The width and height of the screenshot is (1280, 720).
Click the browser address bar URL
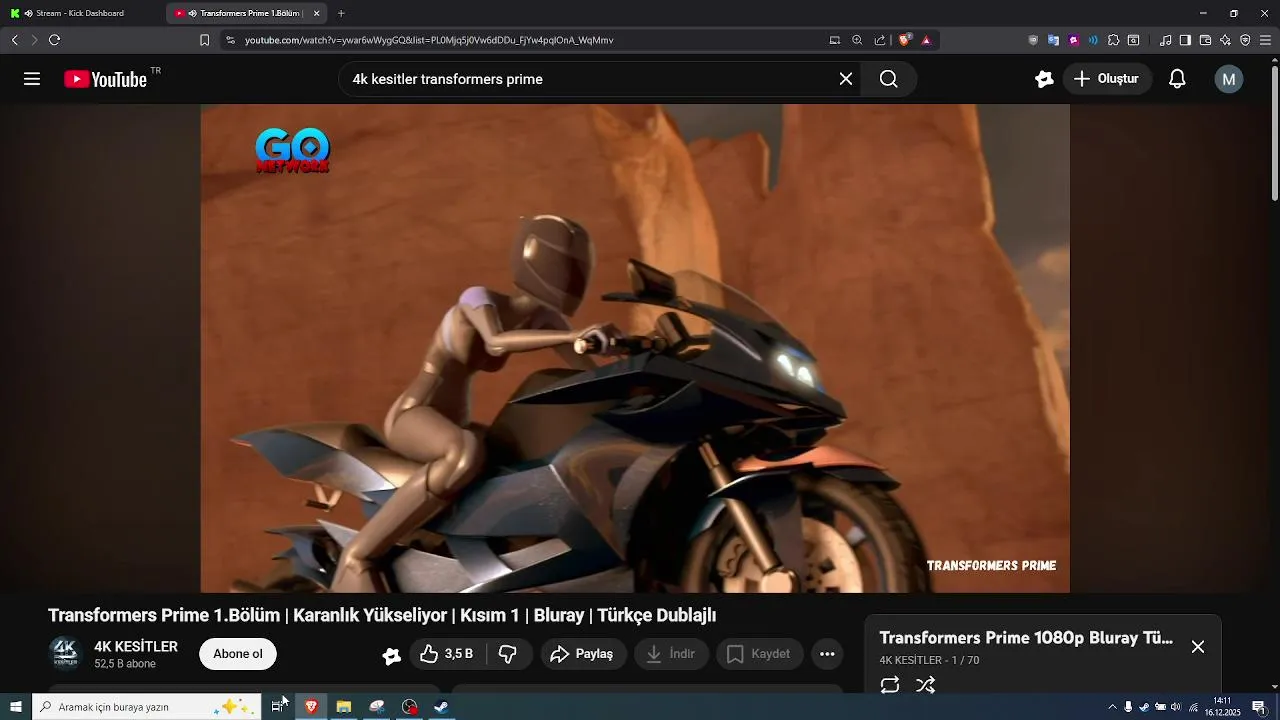coord(429,40)
